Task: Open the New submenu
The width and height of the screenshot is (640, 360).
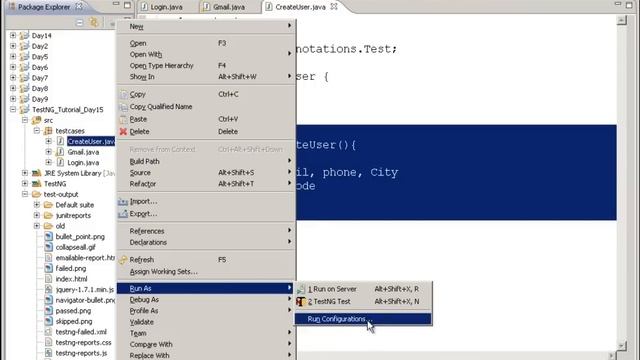Action: pos(206,26)
